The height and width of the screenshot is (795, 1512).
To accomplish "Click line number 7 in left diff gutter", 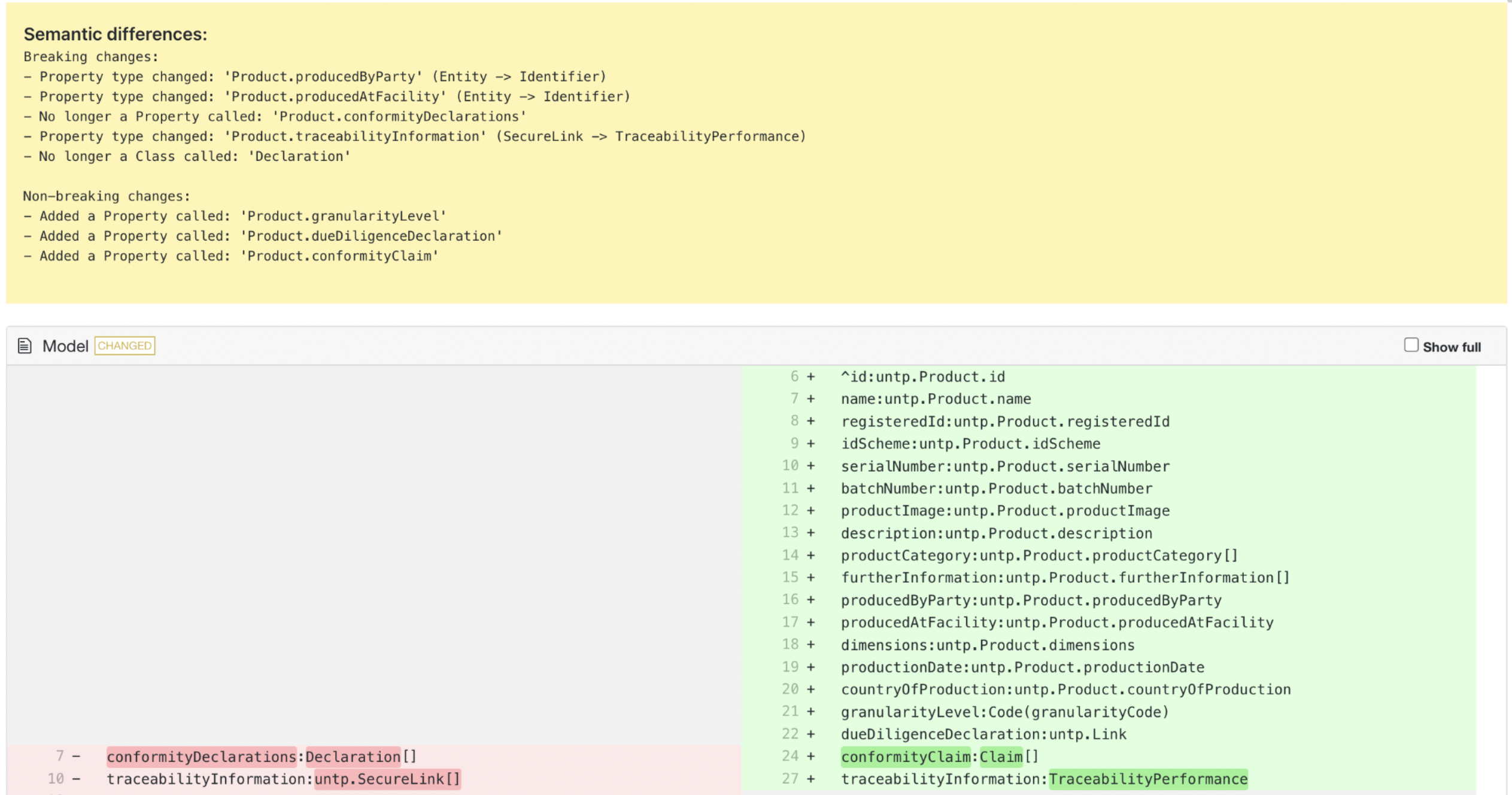I will coord(60,757).
